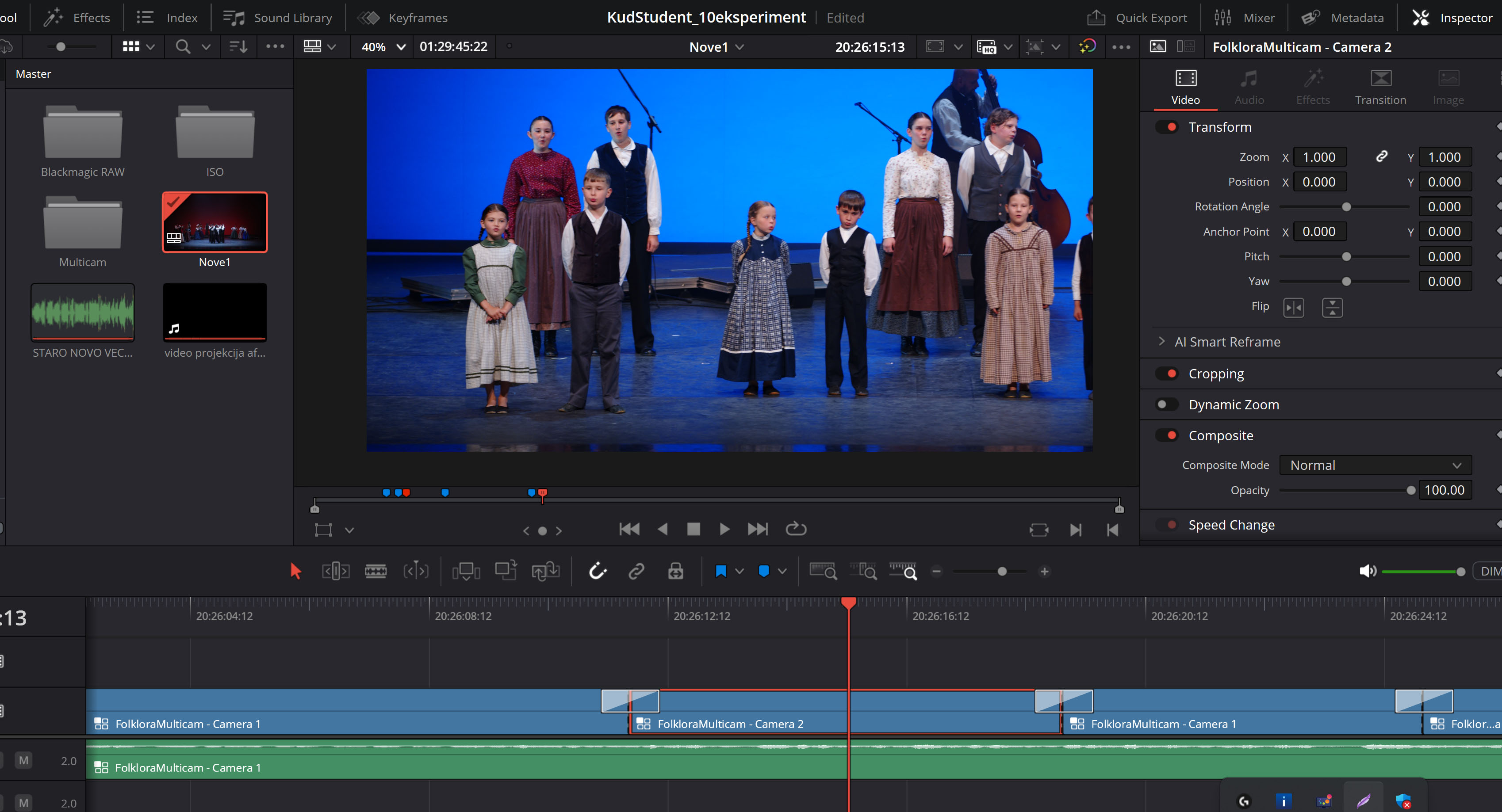Image resolution: width=1502 pixels, height=812 pixels.
Task: Select the arrow Selection Mode tool
Action: (x=295, y=571)
